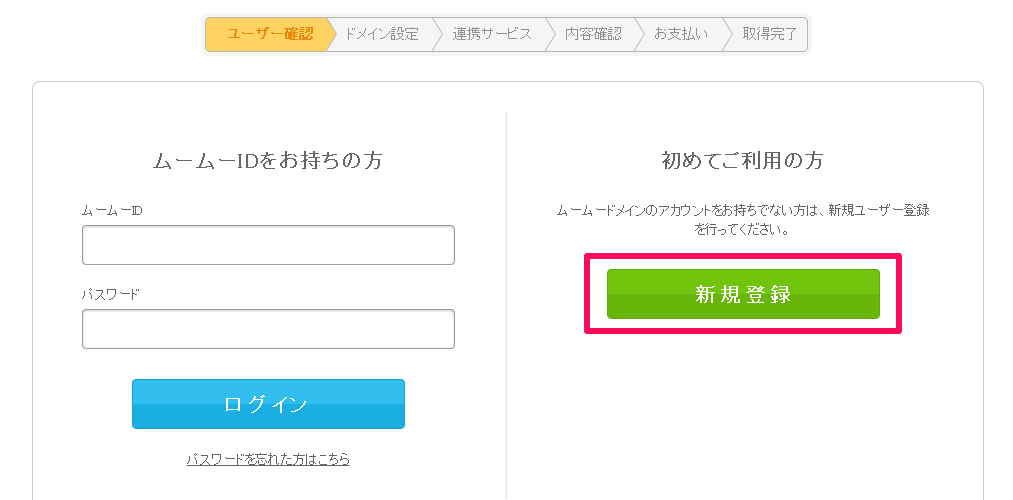Screen dimensions: 1013x500
Task: Go to the 連携サービス step
Action: 491,34
